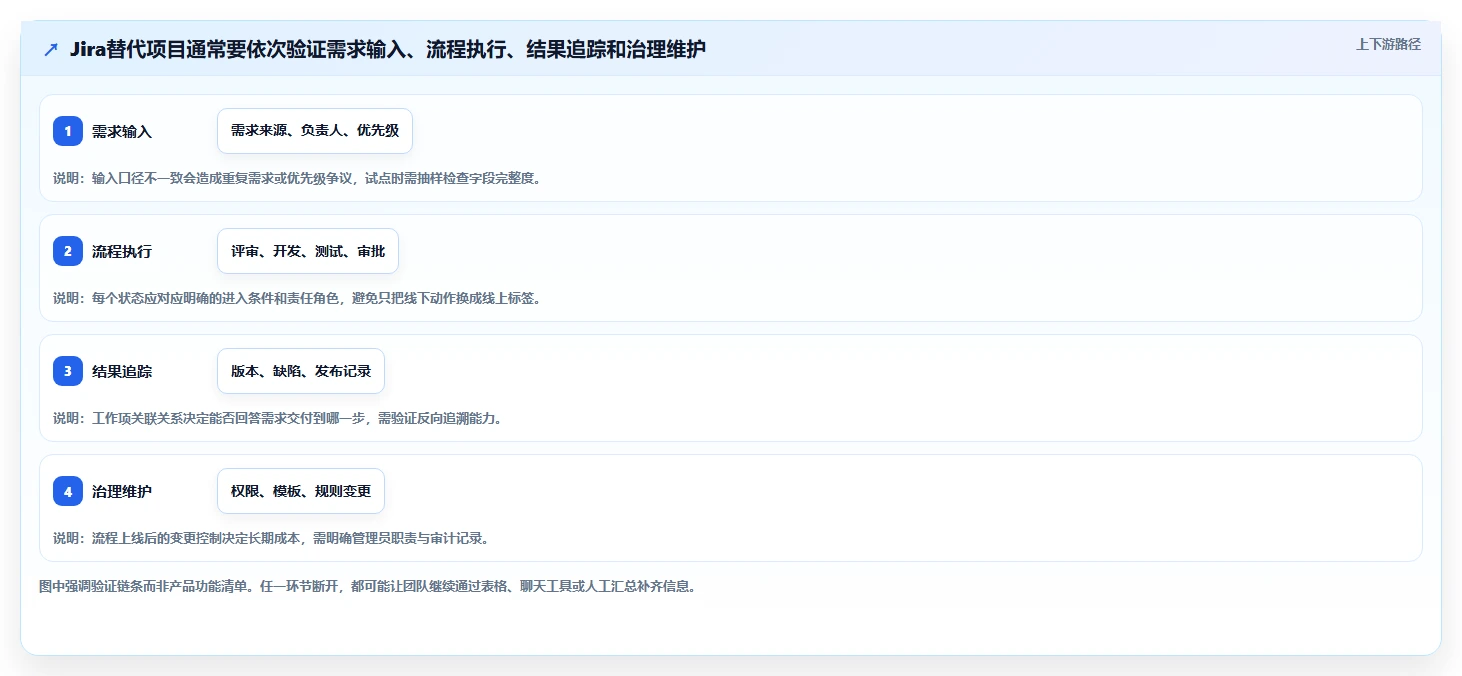Click the 上下游路径 label
The image size is (1462, 676).
click(x=1388, y=44)
